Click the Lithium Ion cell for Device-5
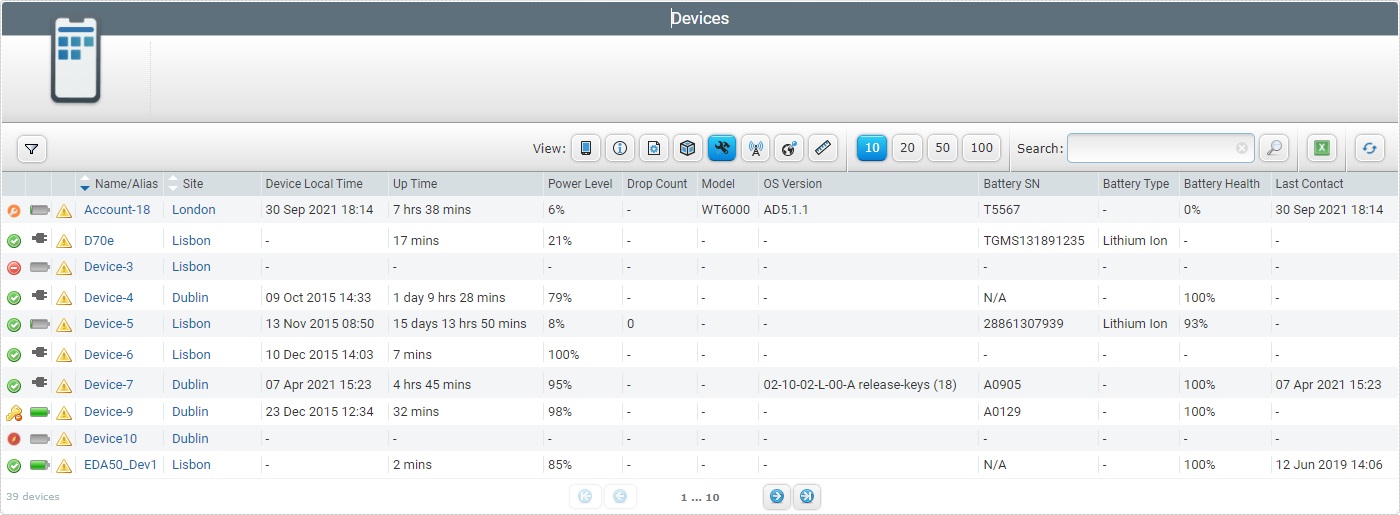Image resolution: width=1400 pixels, height=515 pixels. (x=1135, y=324)
